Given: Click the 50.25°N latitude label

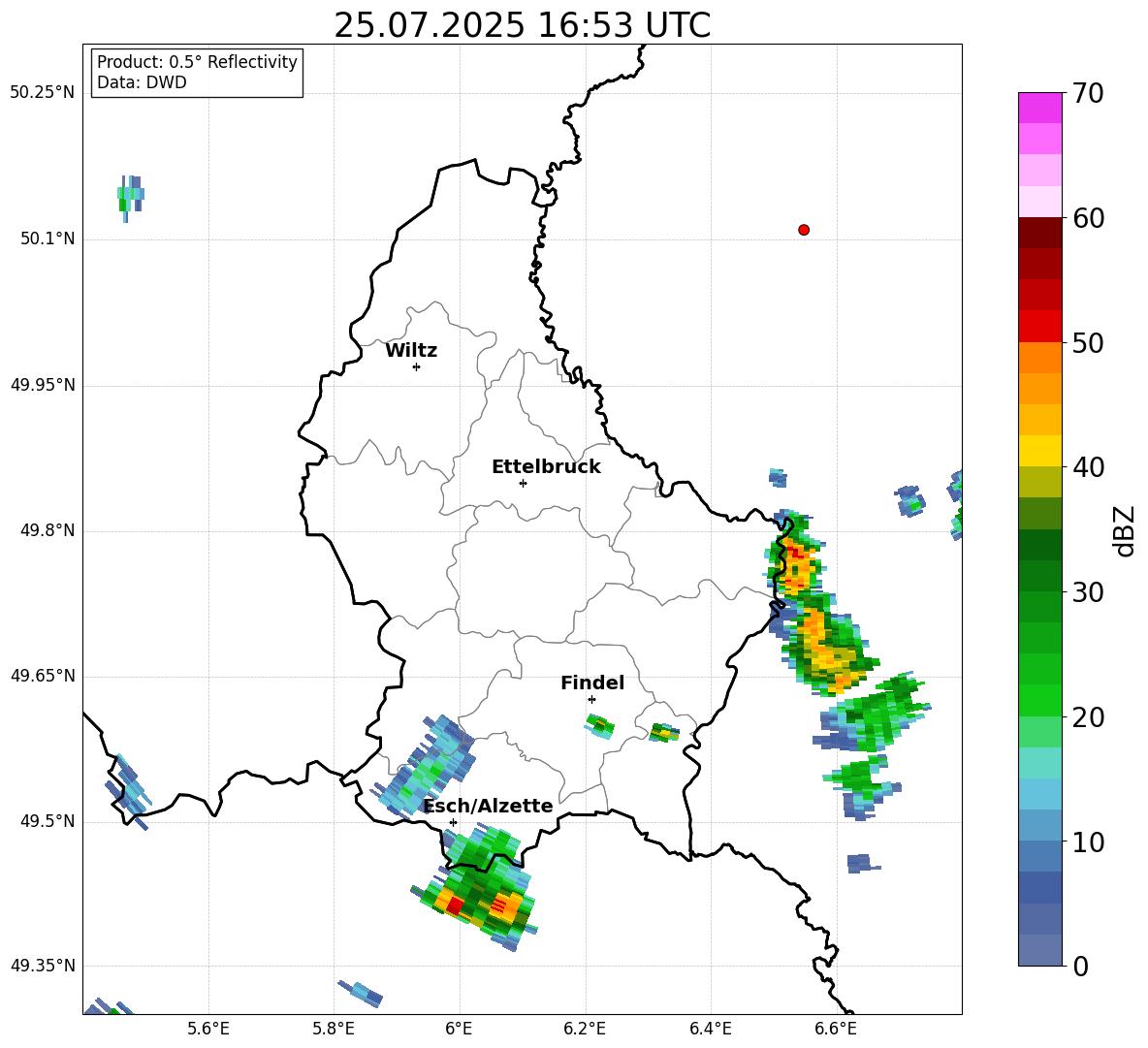Looking at the screenshot, I should (43, 93).
